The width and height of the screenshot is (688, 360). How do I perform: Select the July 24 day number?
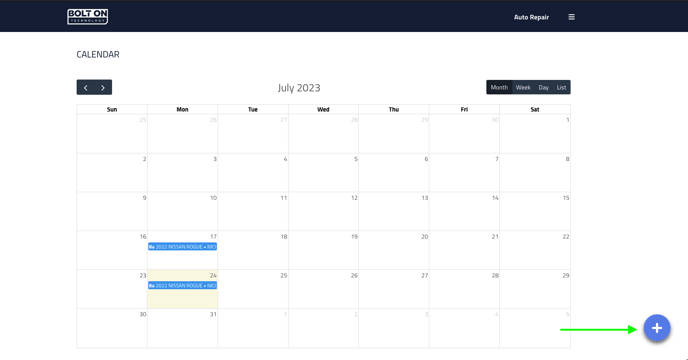point(213,275)
